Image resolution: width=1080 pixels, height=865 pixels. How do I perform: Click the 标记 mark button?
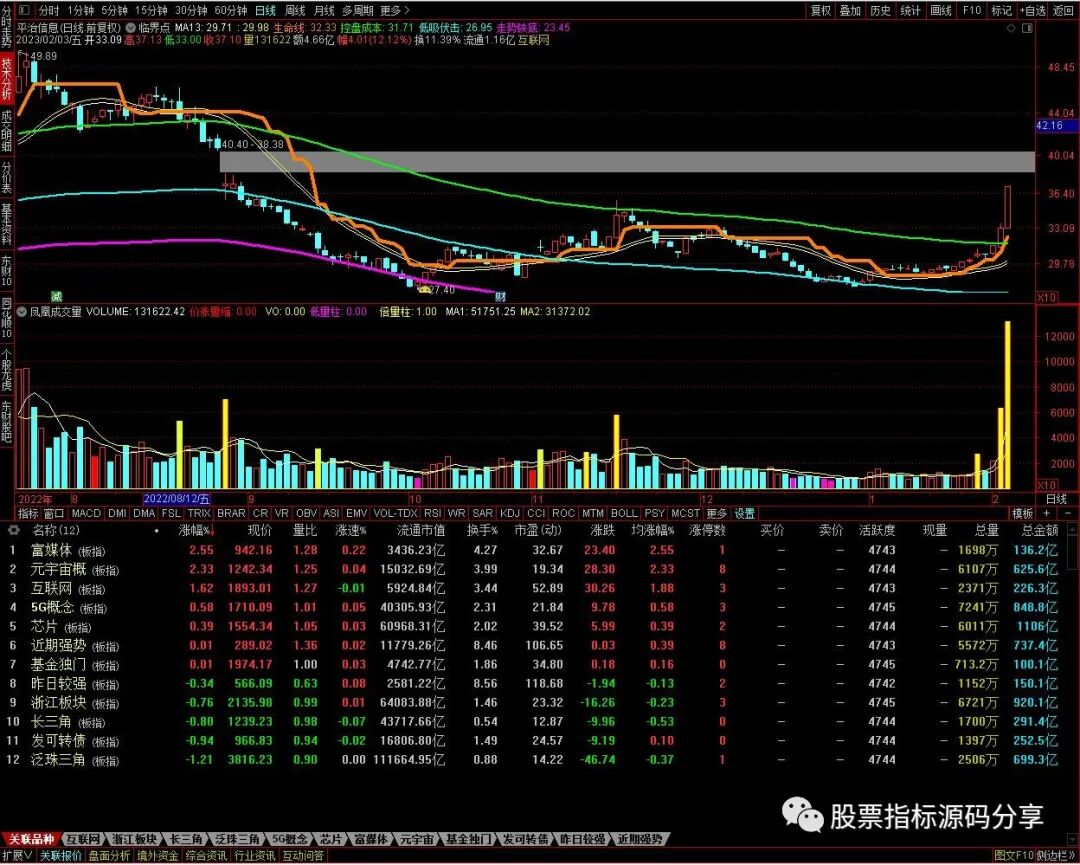point(1001,10)
